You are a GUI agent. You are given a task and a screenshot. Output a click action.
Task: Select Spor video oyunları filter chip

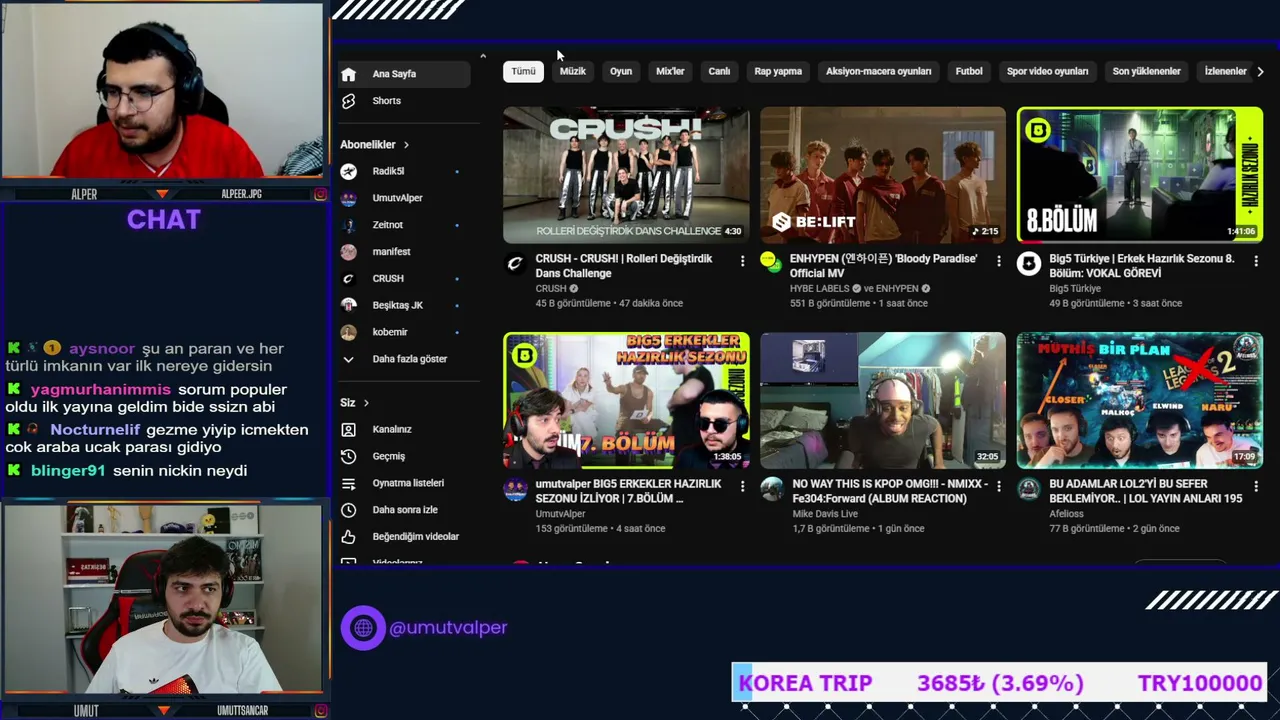(1047, 71)
